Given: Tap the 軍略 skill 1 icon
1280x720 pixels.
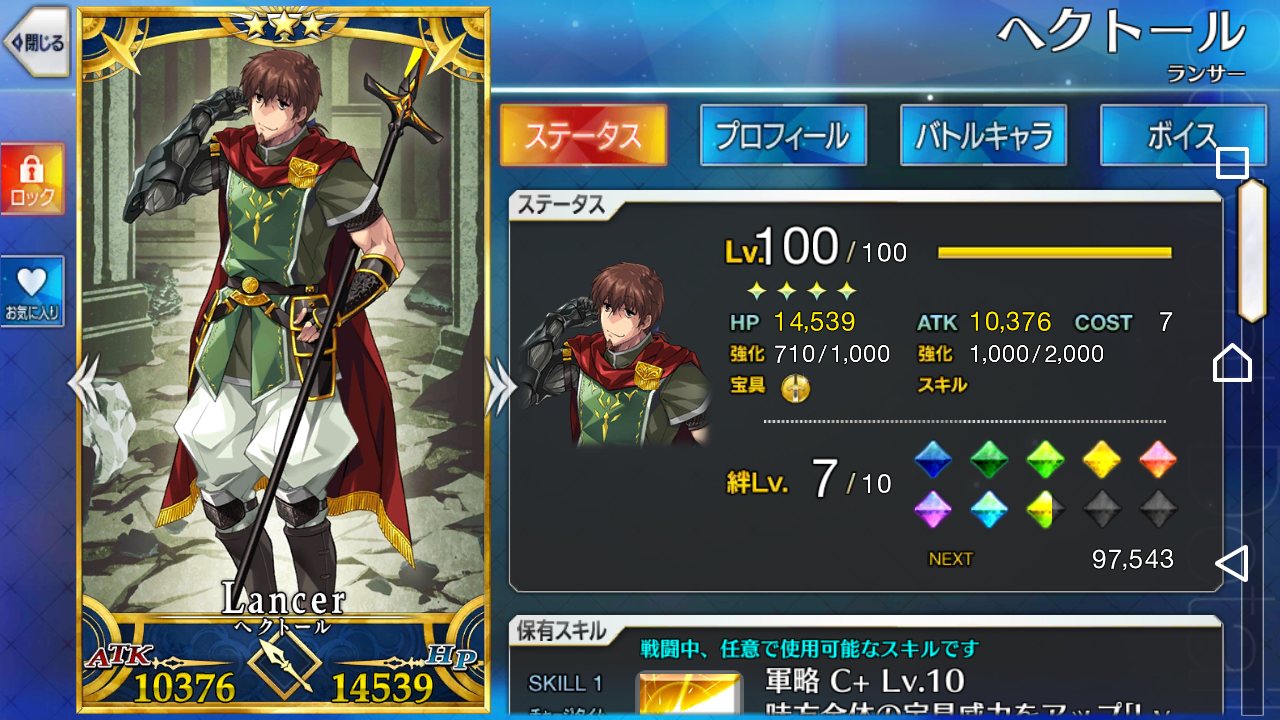Looking at the screenshot, I should pos(689,694).
